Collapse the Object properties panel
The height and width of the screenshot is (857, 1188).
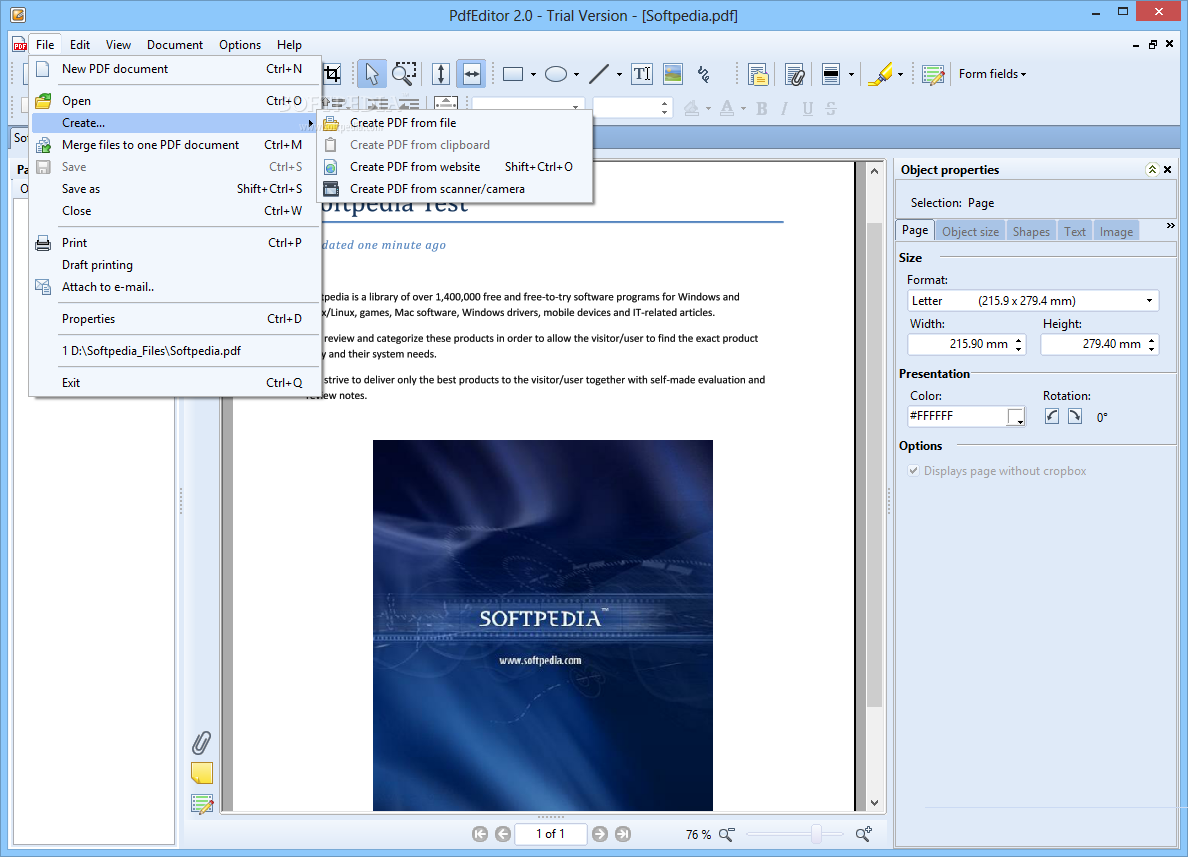pyautogui.click(x=1152, y=170)
